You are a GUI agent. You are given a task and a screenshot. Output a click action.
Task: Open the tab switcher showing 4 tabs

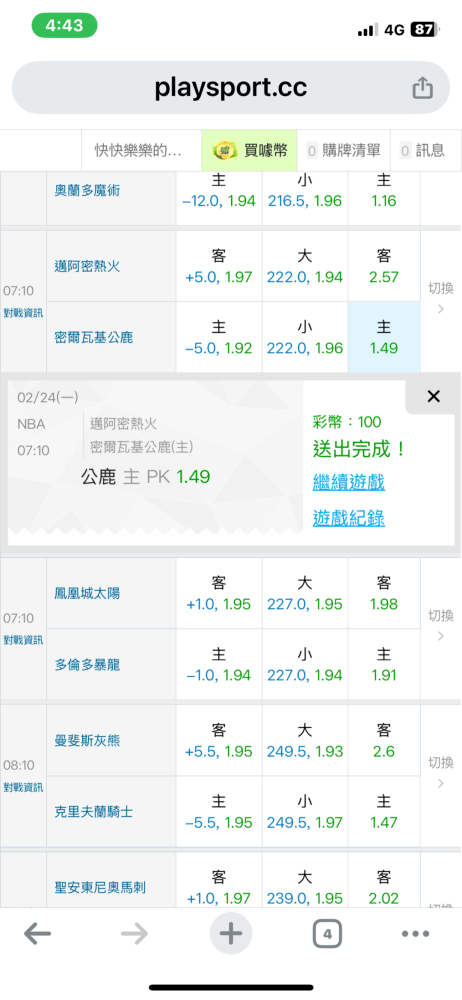tap(327, 934)
